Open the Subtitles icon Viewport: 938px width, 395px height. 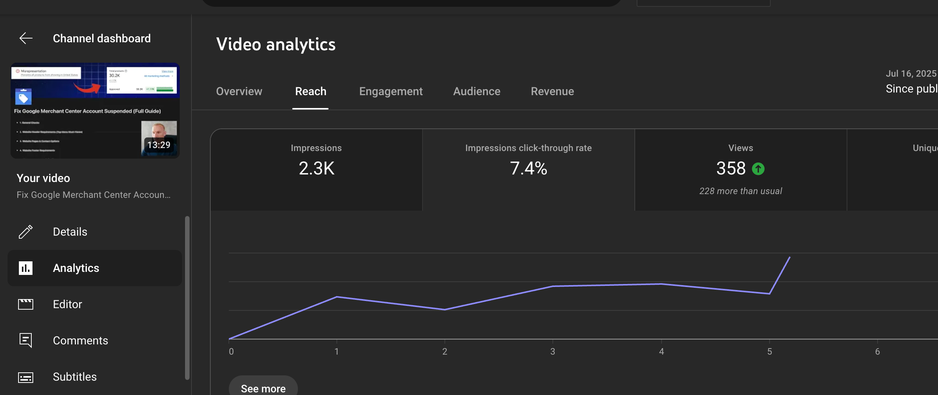26,377
